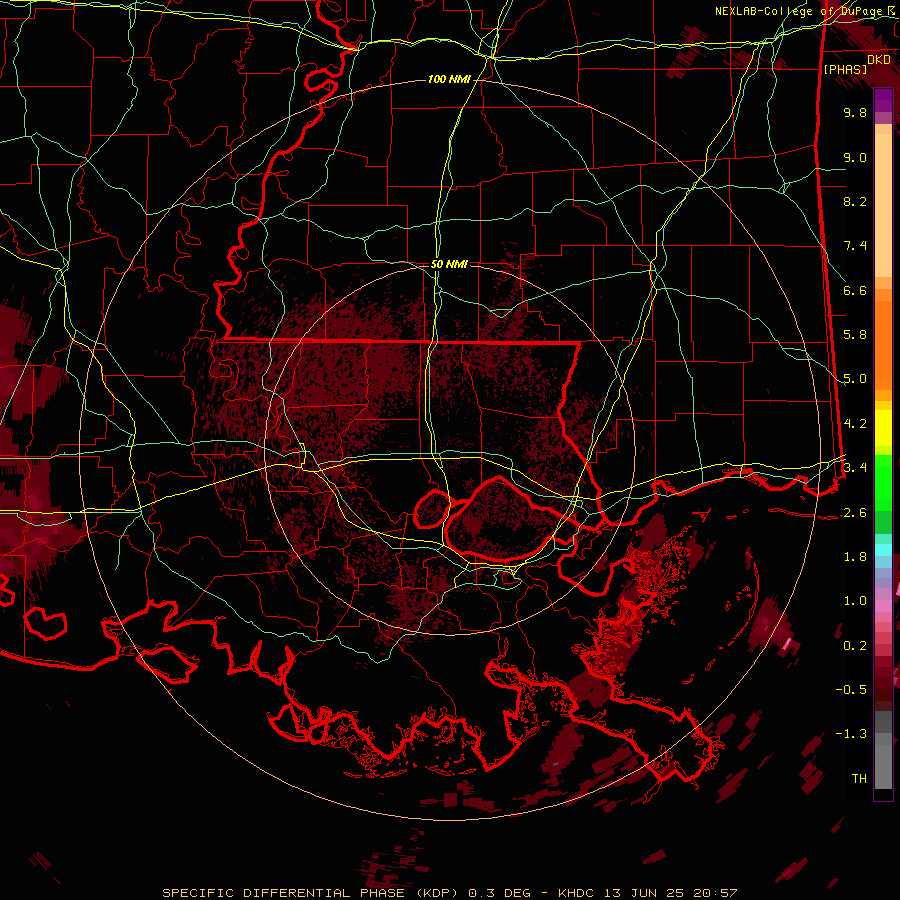Image resolution: width=900 pixels, height=900 pixels.
Task: Click the "(KDP)" product code in caption
Action: (x=436, y=893)
